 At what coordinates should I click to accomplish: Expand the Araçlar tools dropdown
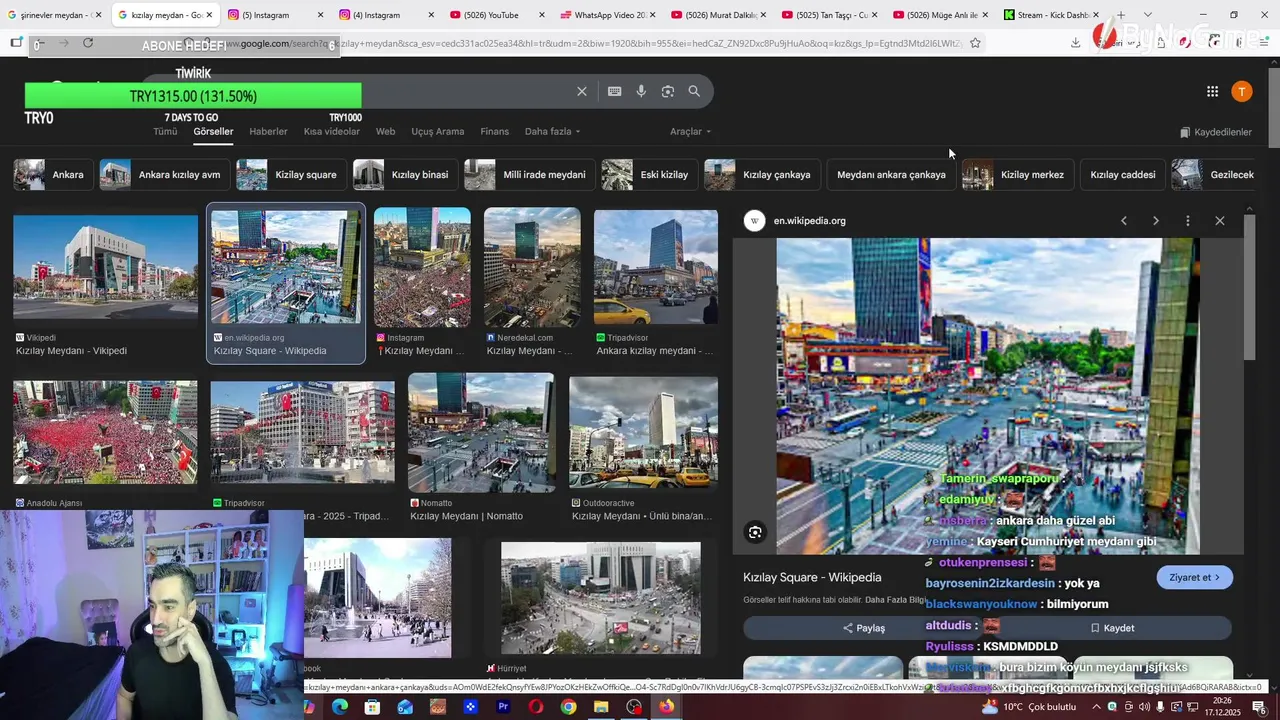pos(690,132)
